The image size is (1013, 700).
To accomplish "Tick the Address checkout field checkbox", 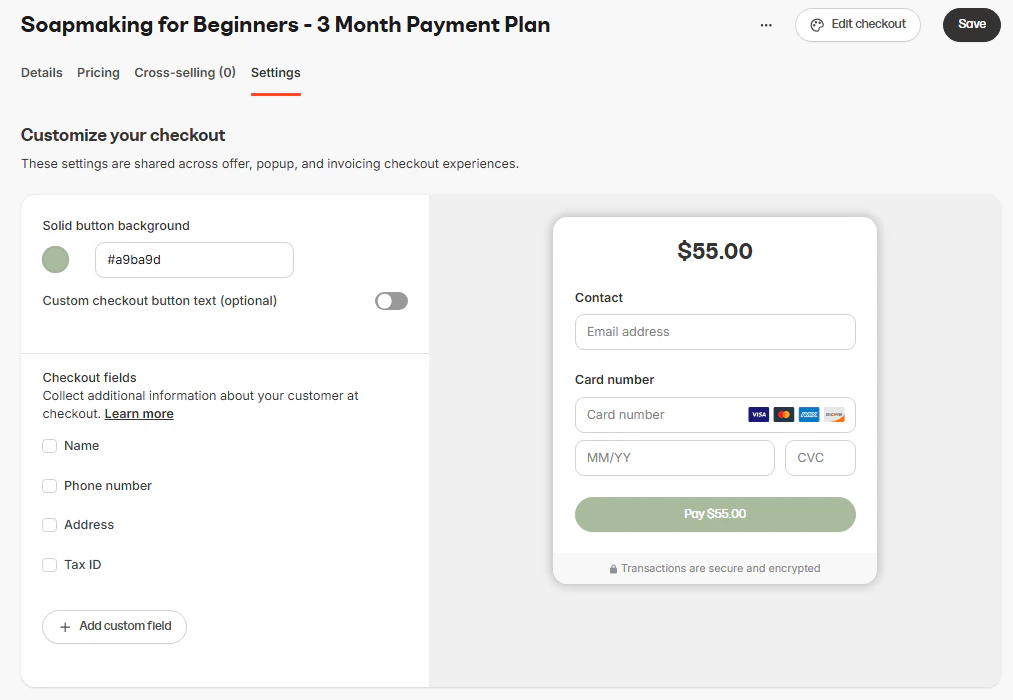I will pos(49,525).
